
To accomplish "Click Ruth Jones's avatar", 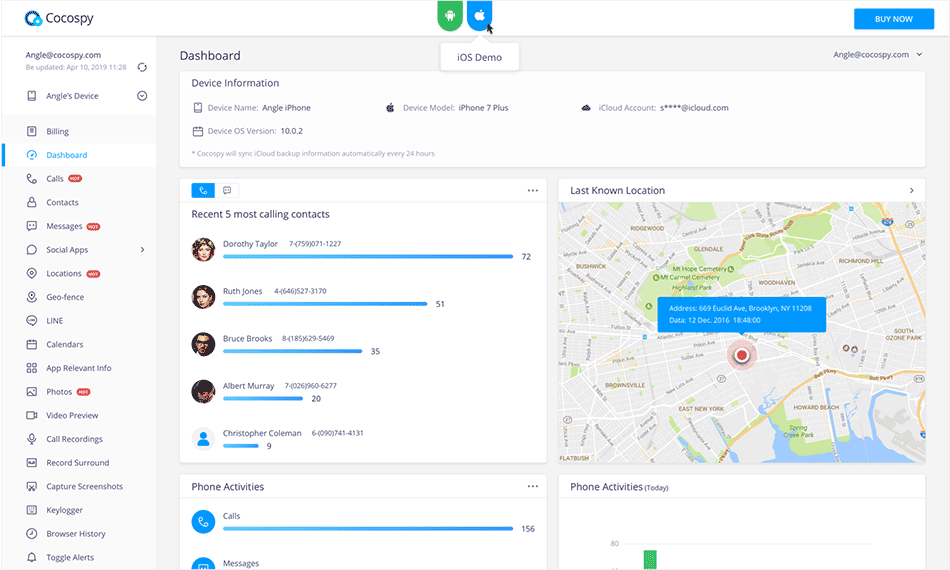I will tap(203, 297).
